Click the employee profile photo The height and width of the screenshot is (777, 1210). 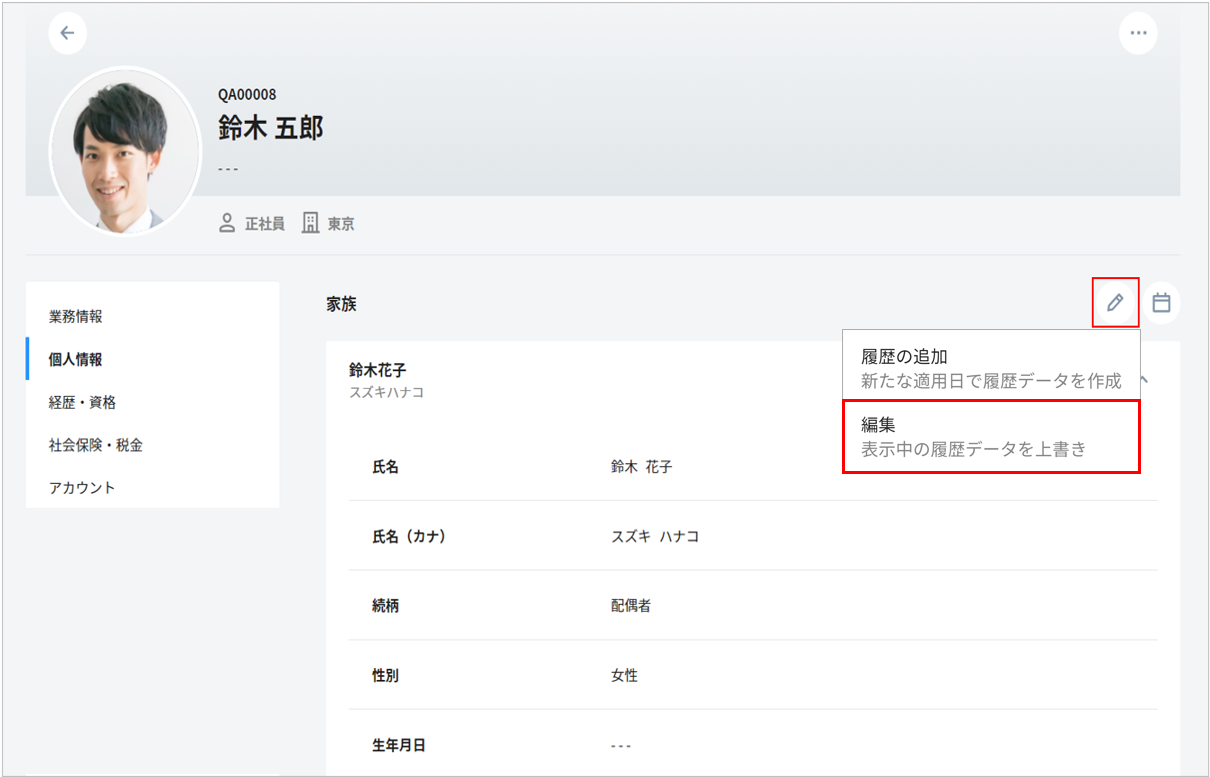124,151
